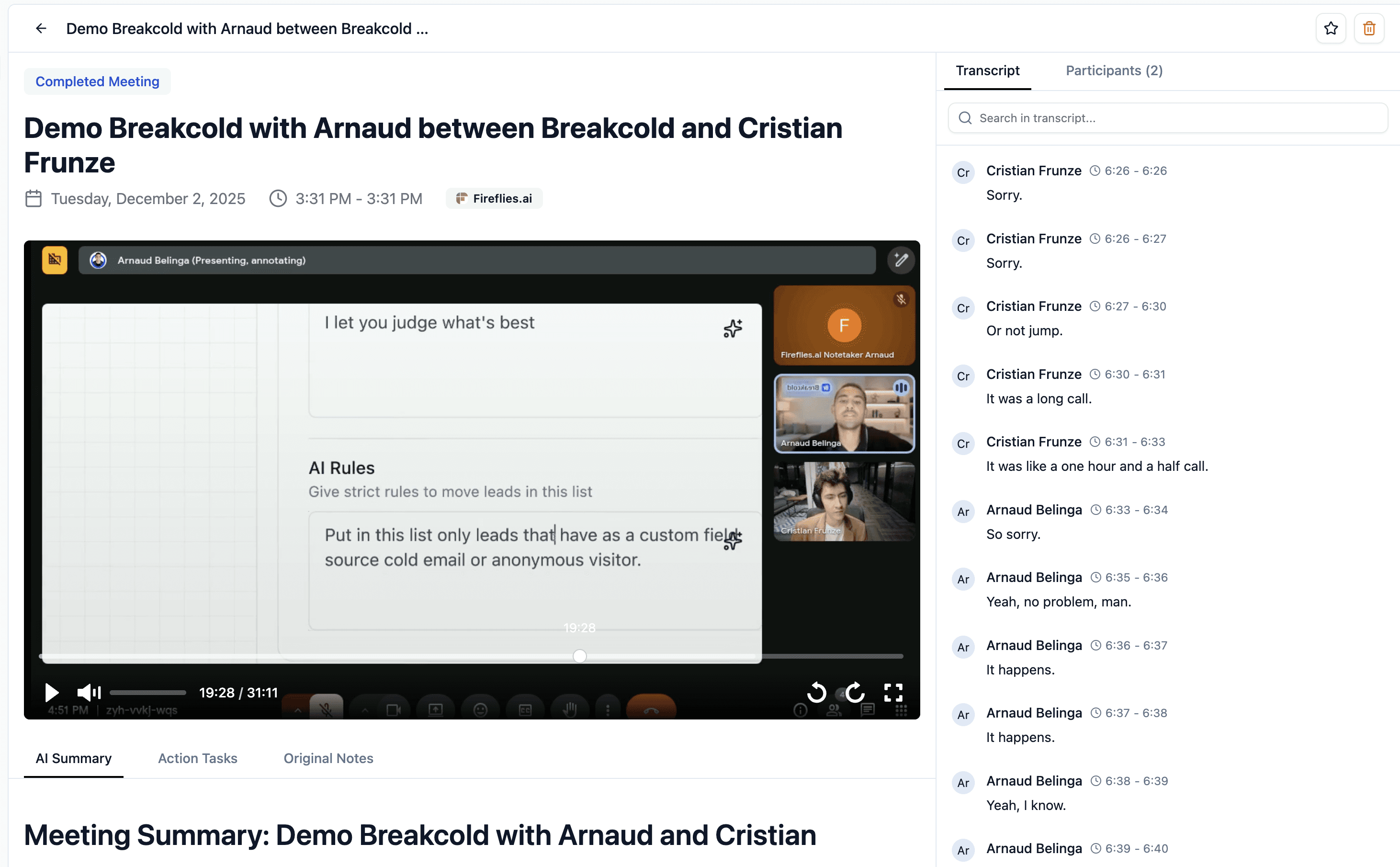This screenshot has width=1400, height=867.
Task: Click the annotate pencil icon in video
Action: (x=901, y=260)
